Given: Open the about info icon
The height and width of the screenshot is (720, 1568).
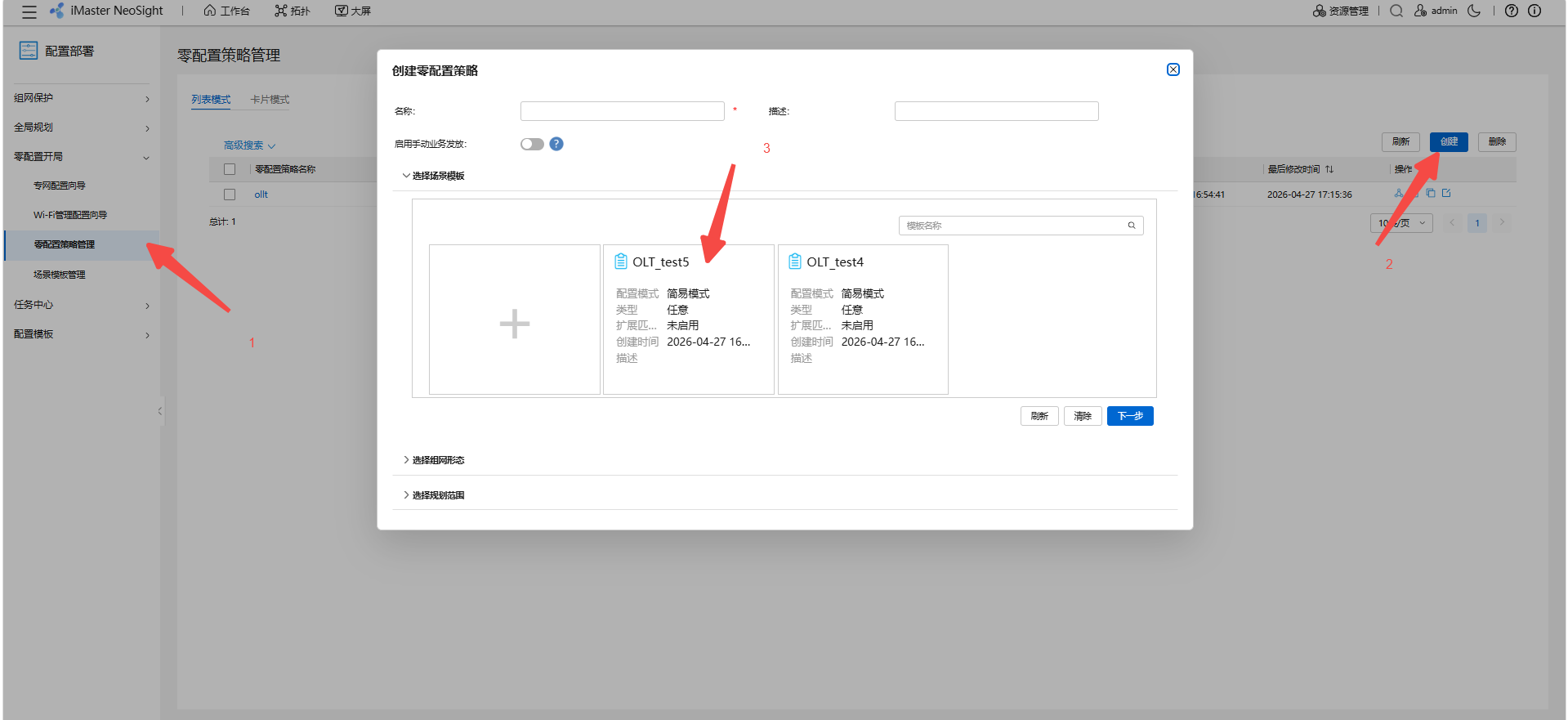Looking at the screenshot, I should point(1534,11).
